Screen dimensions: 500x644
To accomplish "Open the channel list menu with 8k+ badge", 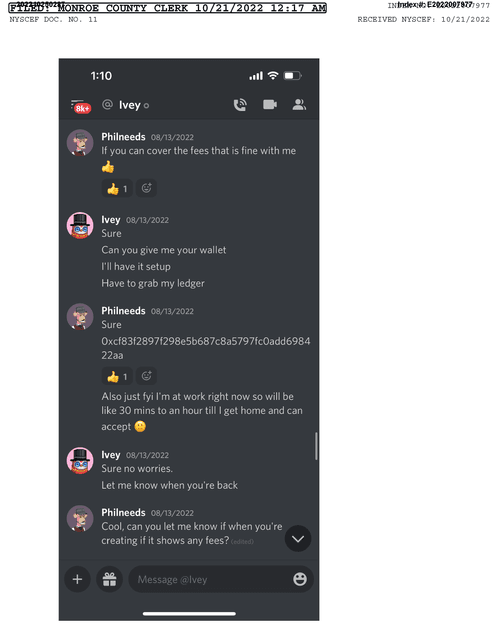I will pyautogui.click(x=81, y=106).
